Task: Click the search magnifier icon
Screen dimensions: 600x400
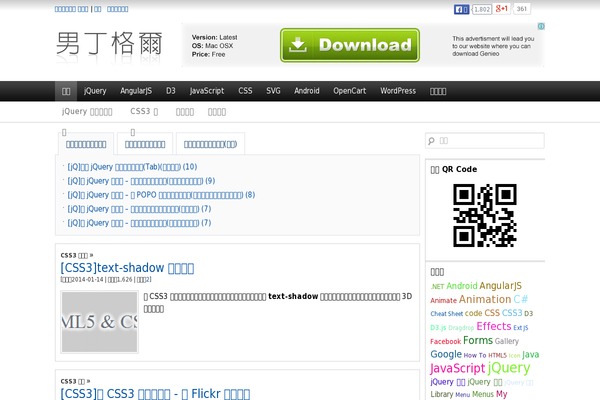Action: coord(432,141)
